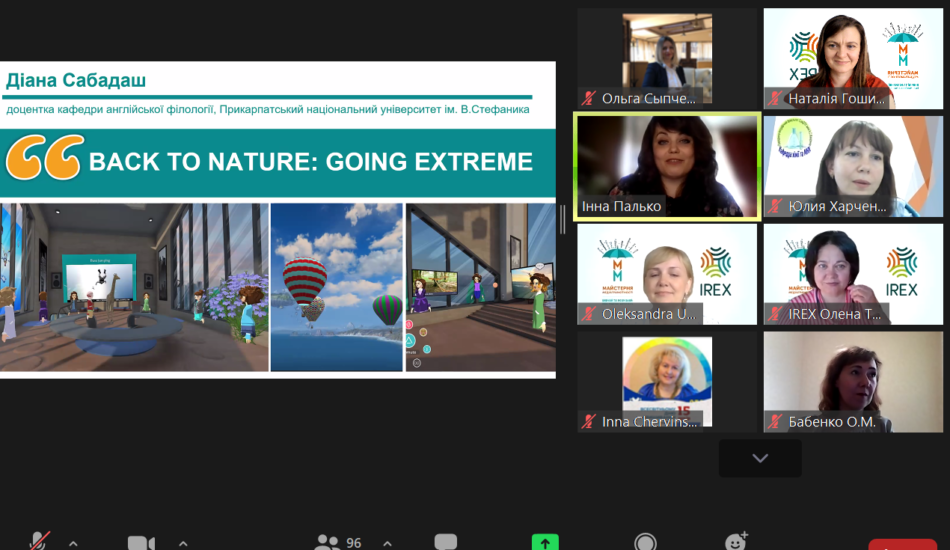Image resolution: width=950 pixels, height=550 pixels.
Task: Click muted mic icon on Oleksandra U... tile
Action: click(x=588, y=314)
